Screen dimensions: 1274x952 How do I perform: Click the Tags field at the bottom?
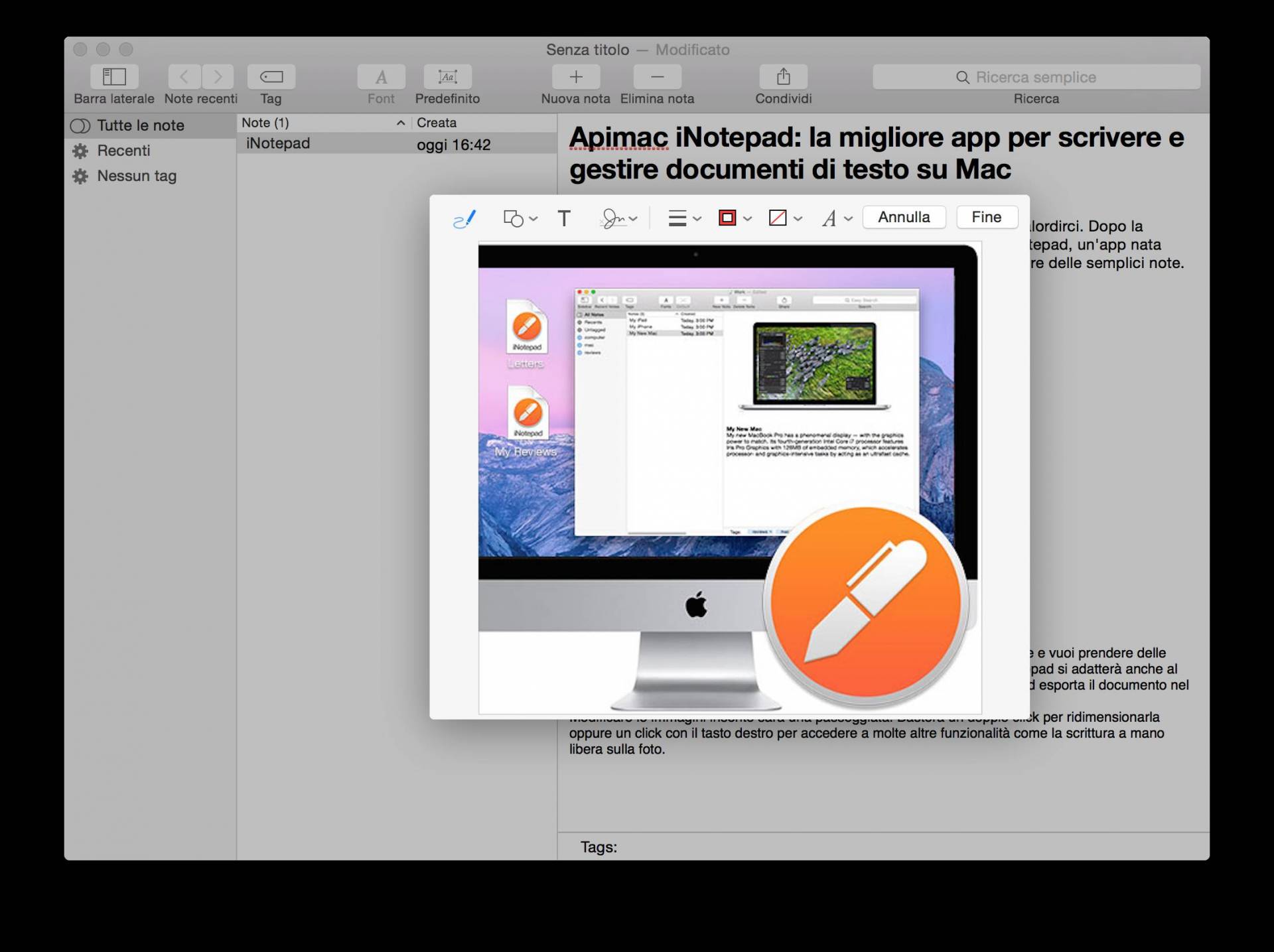point(883,847)
